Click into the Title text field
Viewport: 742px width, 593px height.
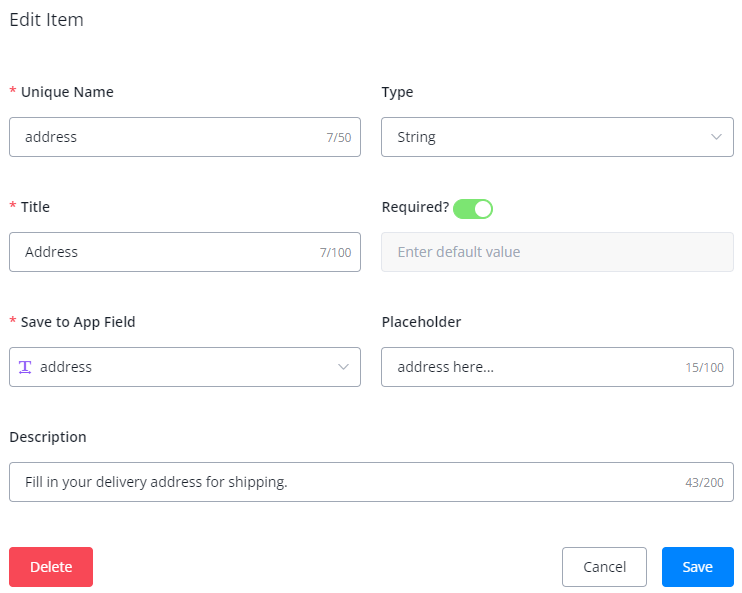pos(165,252)
